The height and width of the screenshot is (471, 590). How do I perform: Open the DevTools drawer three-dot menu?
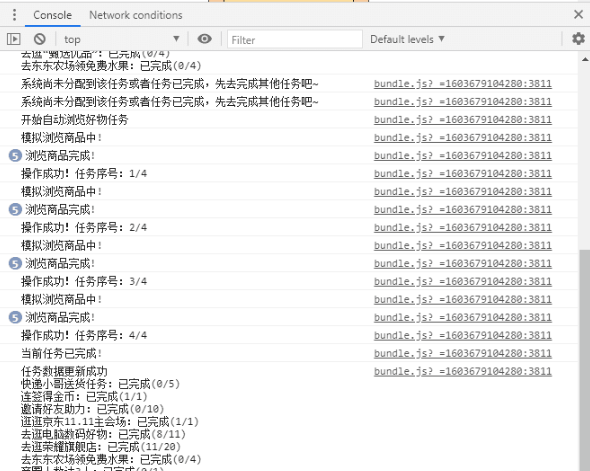pyautogui.click(x=14, y=15)
